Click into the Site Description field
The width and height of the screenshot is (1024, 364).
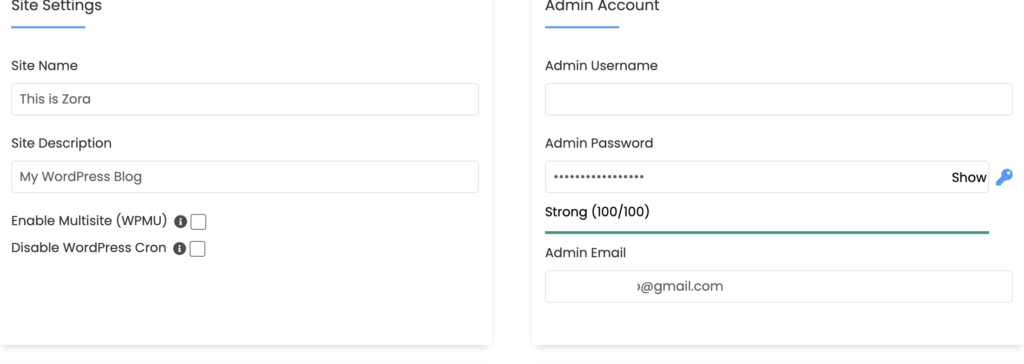[x=245, y=176]
